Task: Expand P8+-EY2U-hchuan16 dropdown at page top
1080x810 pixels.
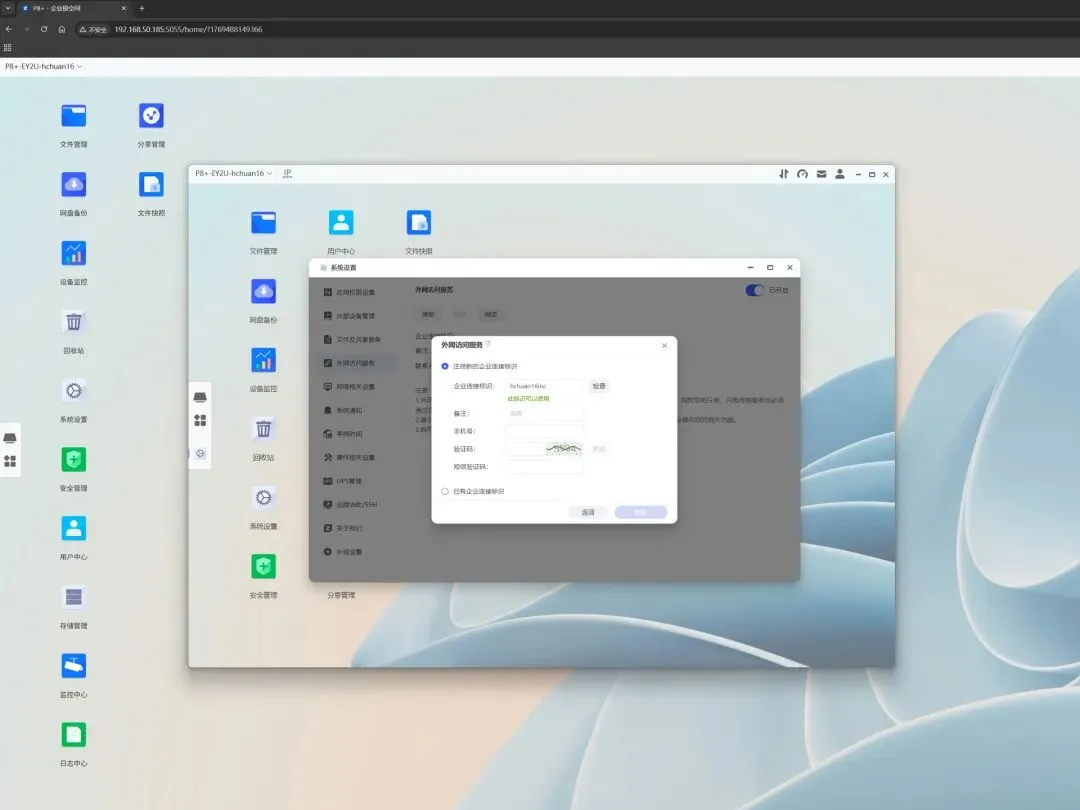Action: (x=43, y=66)
